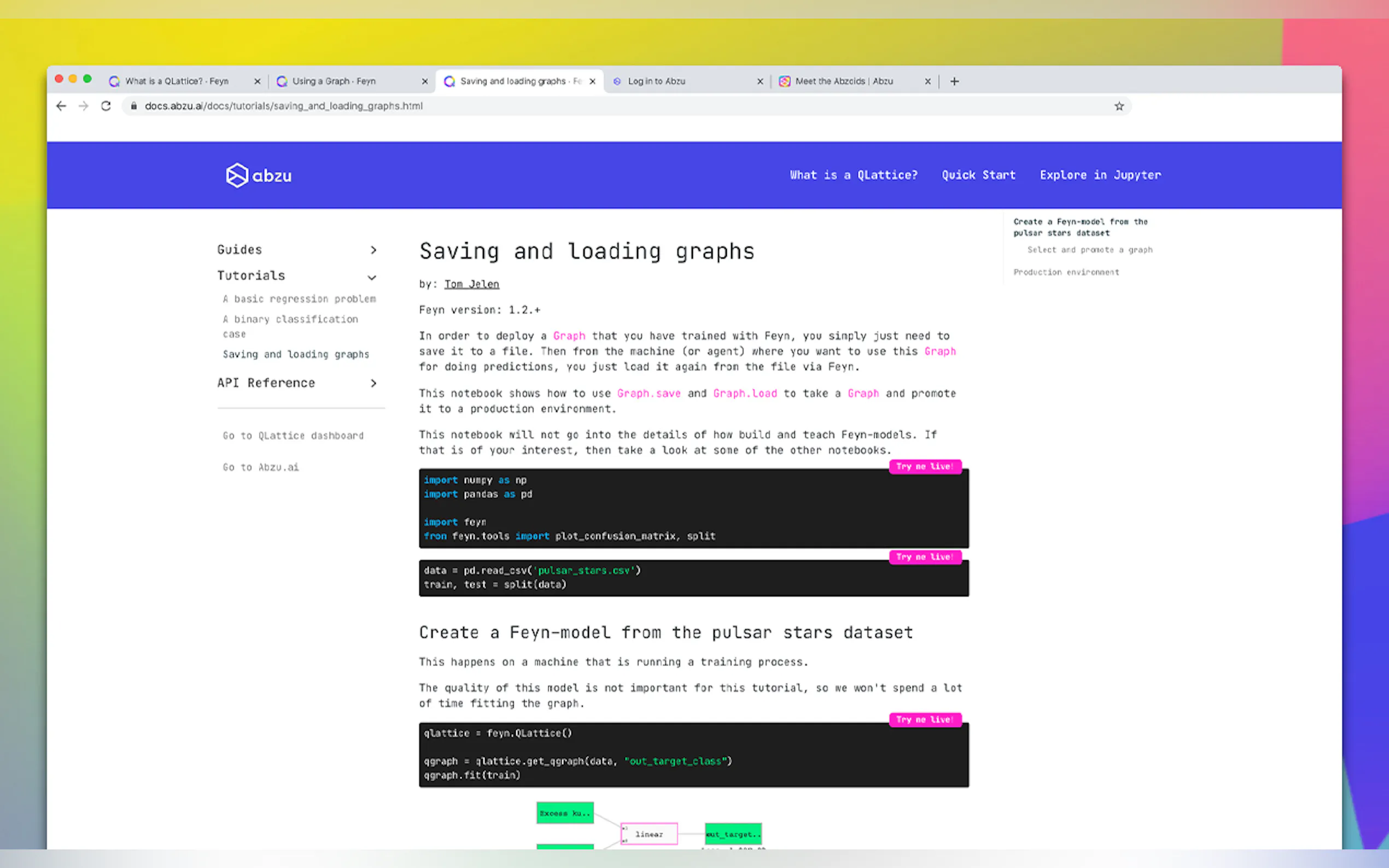
Task: Open a new tab with plus icon
Action: point(954,81)
